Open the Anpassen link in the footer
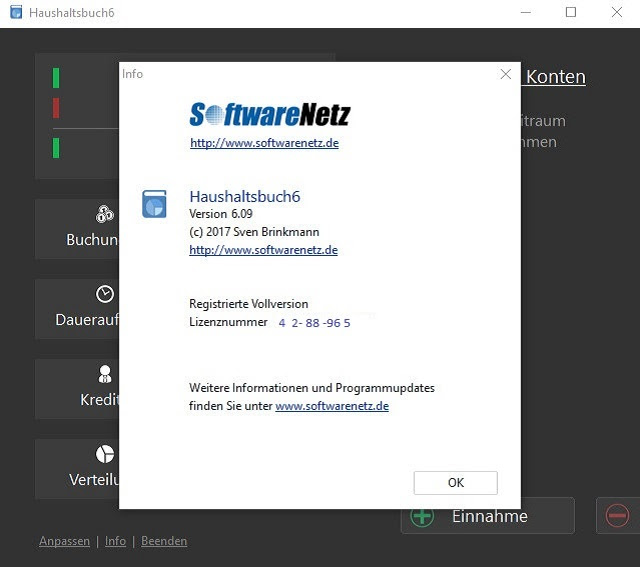Viewport: 640px width, 567px height. pos(64,541)
